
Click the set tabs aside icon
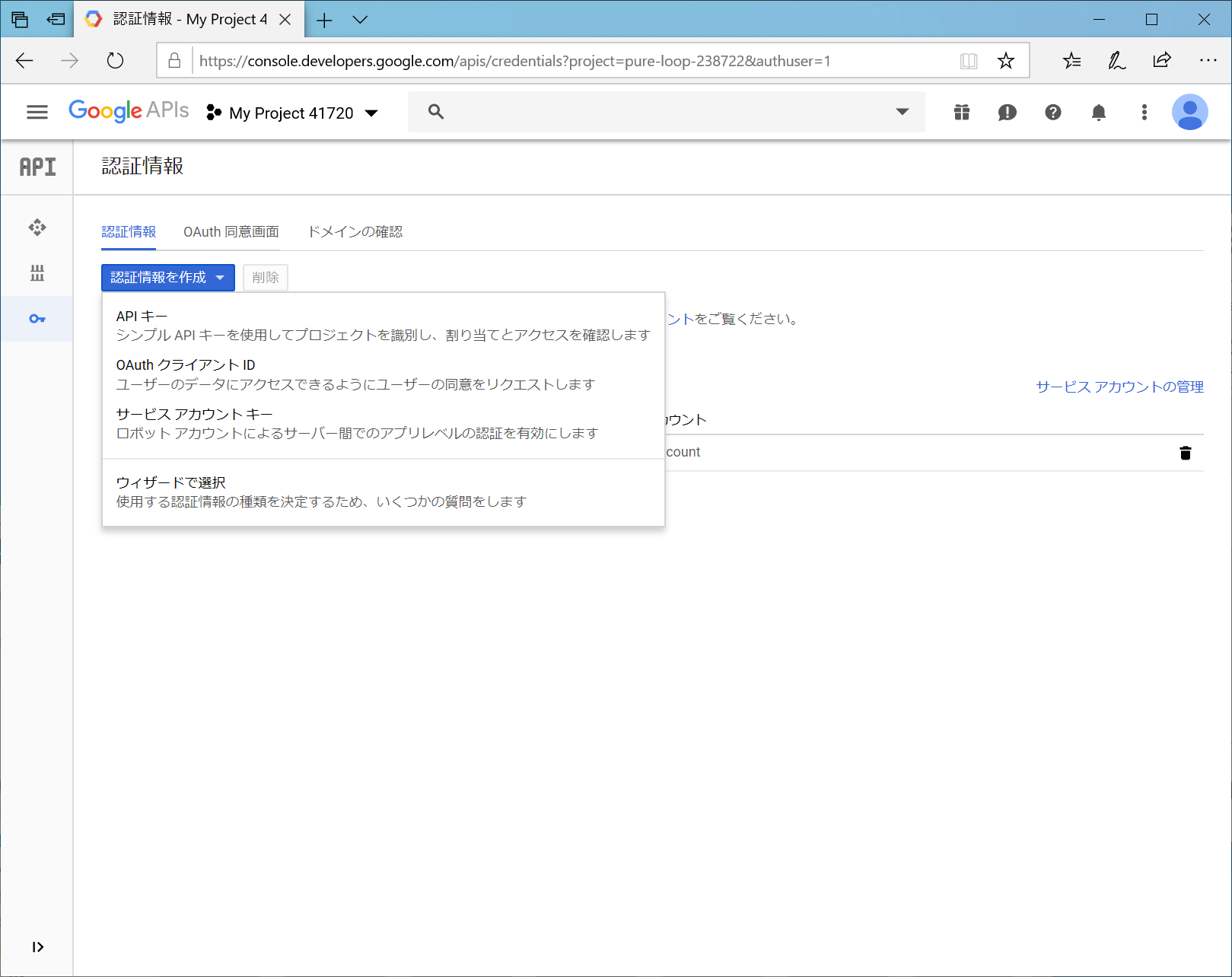pos(56,20)
